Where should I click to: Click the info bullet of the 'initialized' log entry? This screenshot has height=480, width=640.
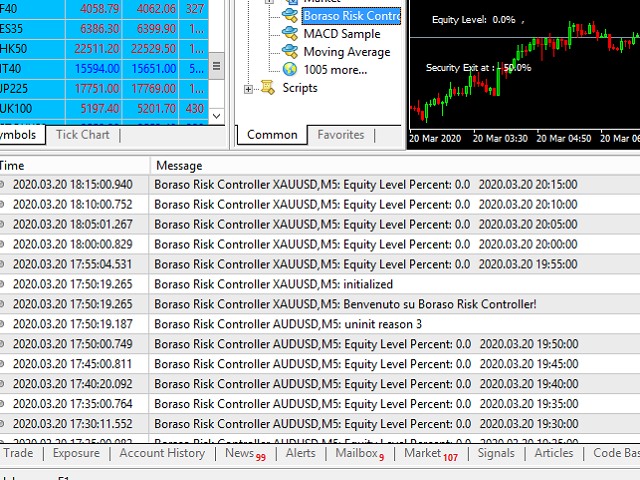click(2, 284)
